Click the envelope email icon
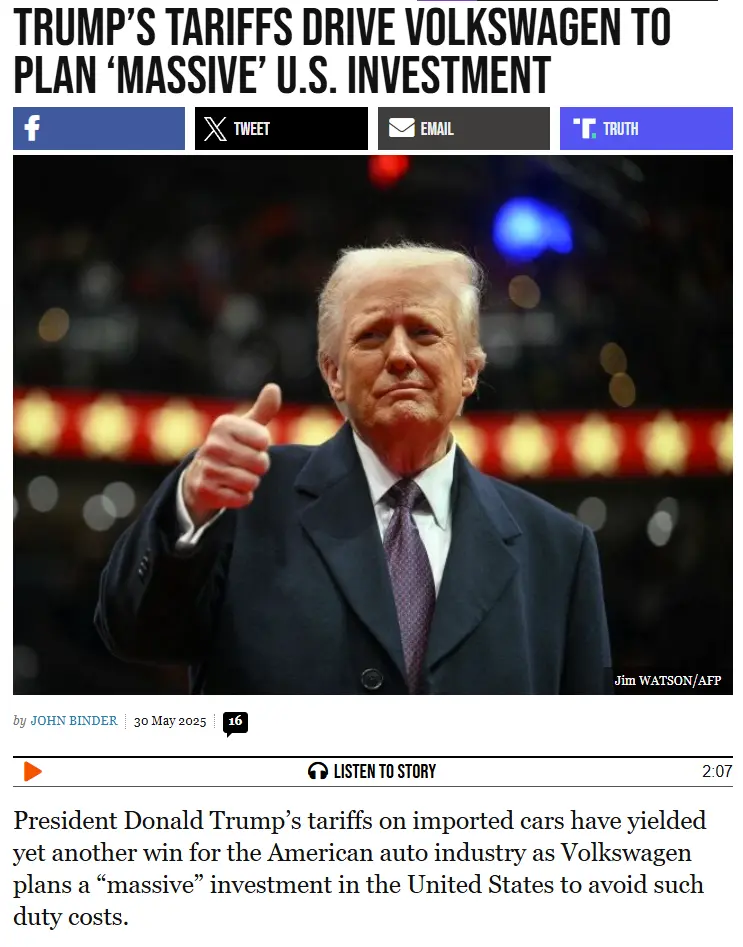743x947 pixels. tap(401, 128)
